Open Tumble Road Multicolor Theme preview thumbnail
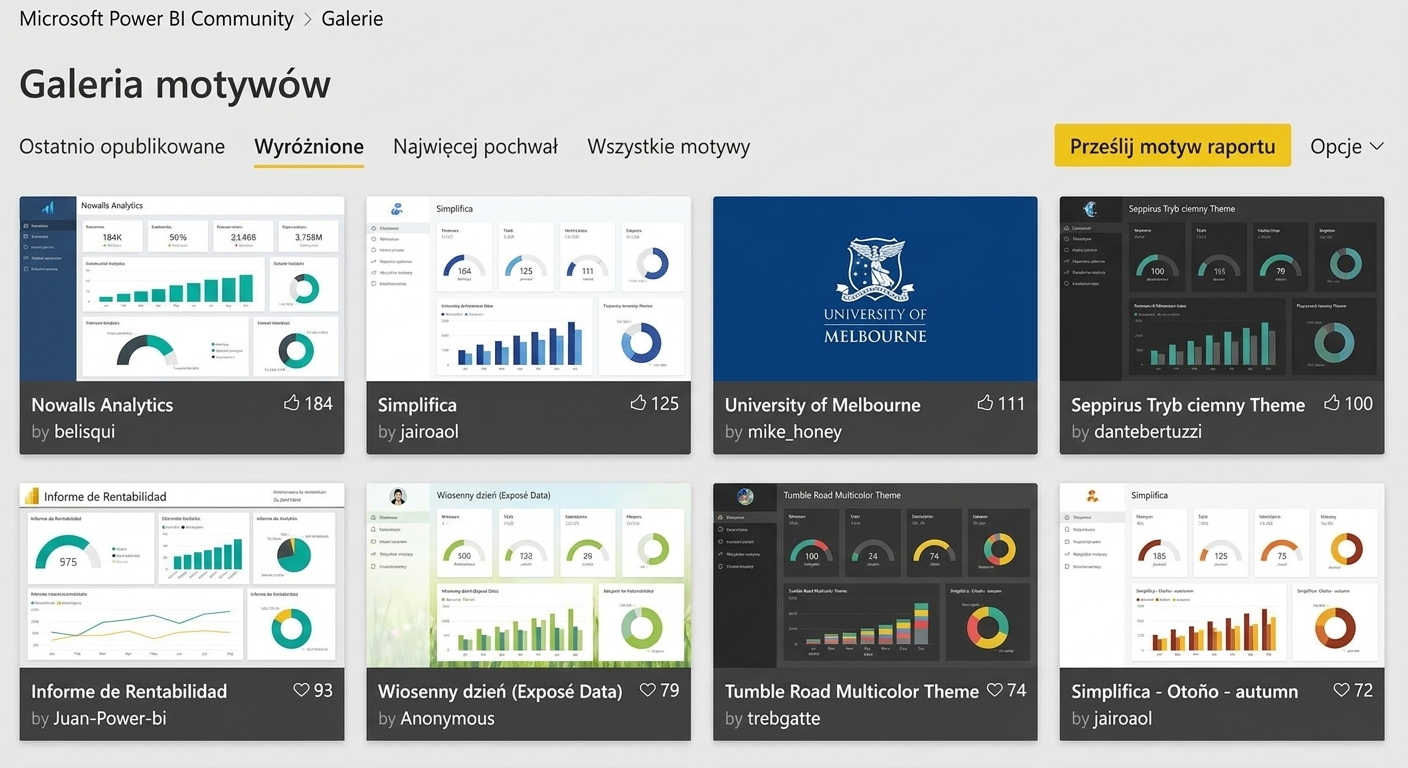This screenshot has width=1408, height=768. 875,575
